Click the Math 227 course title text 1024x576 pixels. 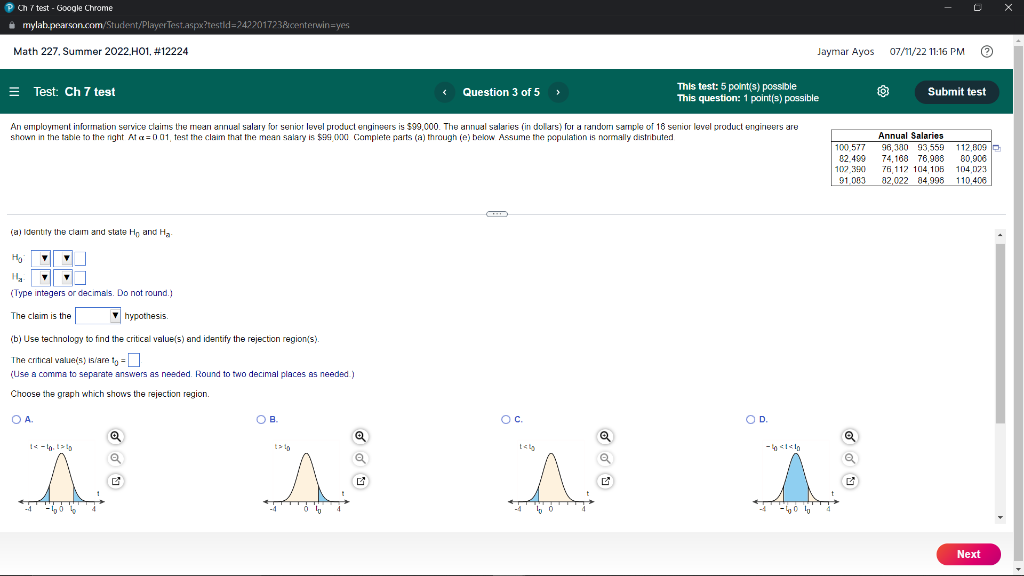(101, 52)
